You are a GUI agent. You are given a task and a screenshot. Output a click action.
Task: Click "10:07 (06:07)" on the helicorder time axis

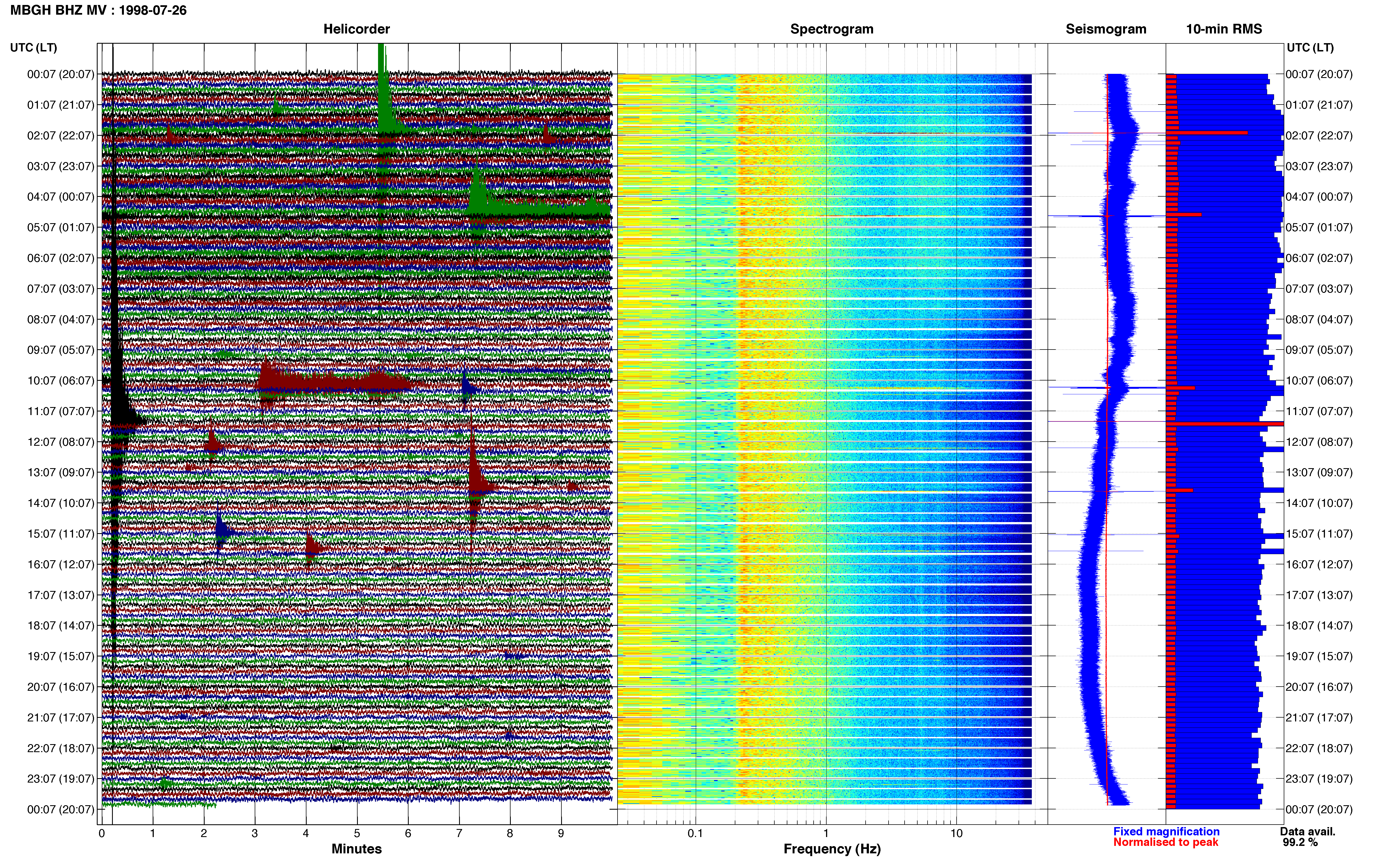pyautogui.click(x=60, y=380)
